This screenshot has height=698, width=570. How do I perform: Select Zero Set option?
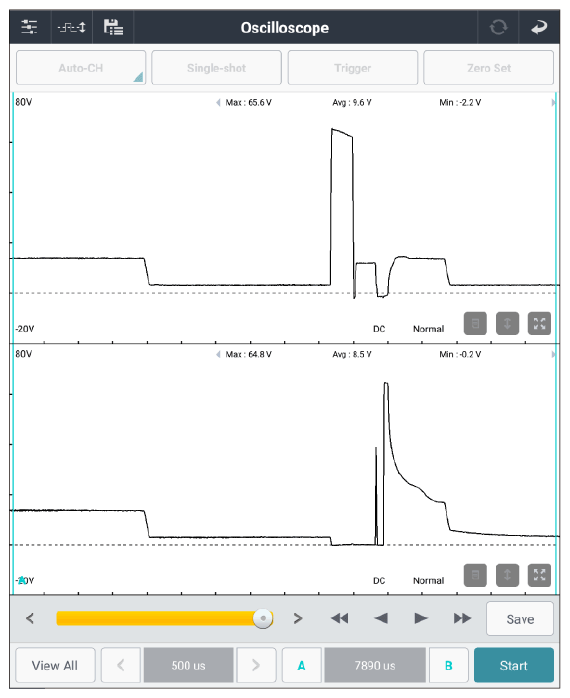pyautogui.click(x=489, y=68)
